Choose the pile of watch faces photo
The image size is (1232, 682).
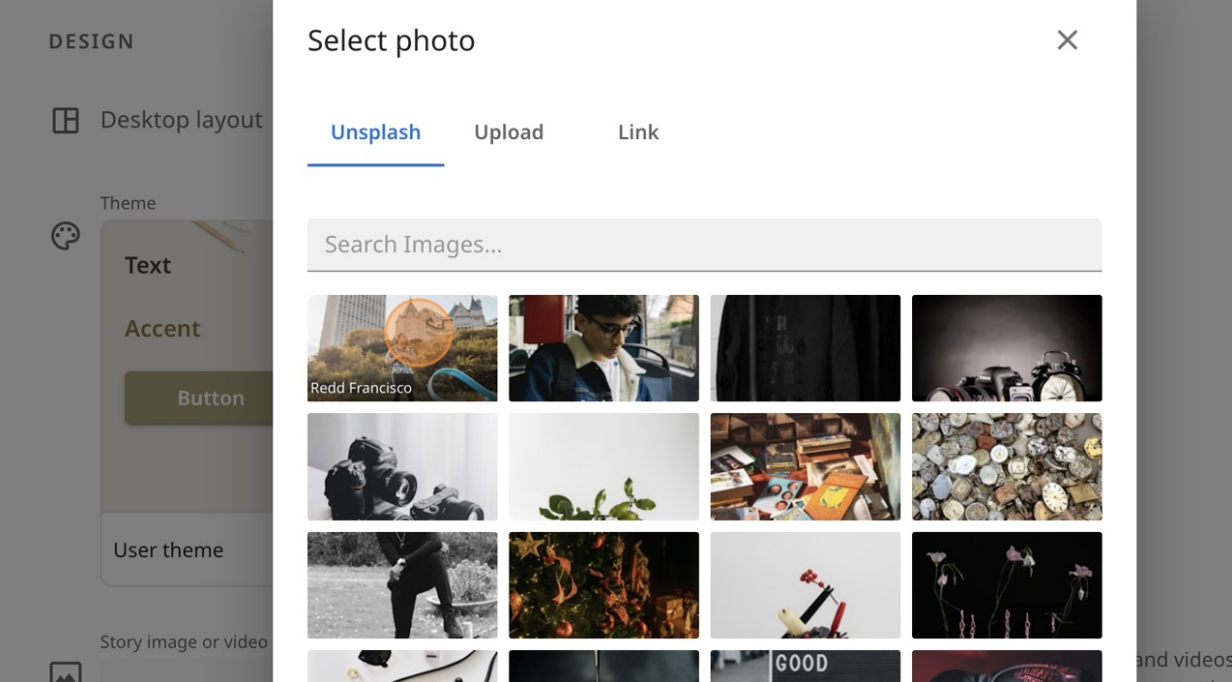coord(1006,466)
